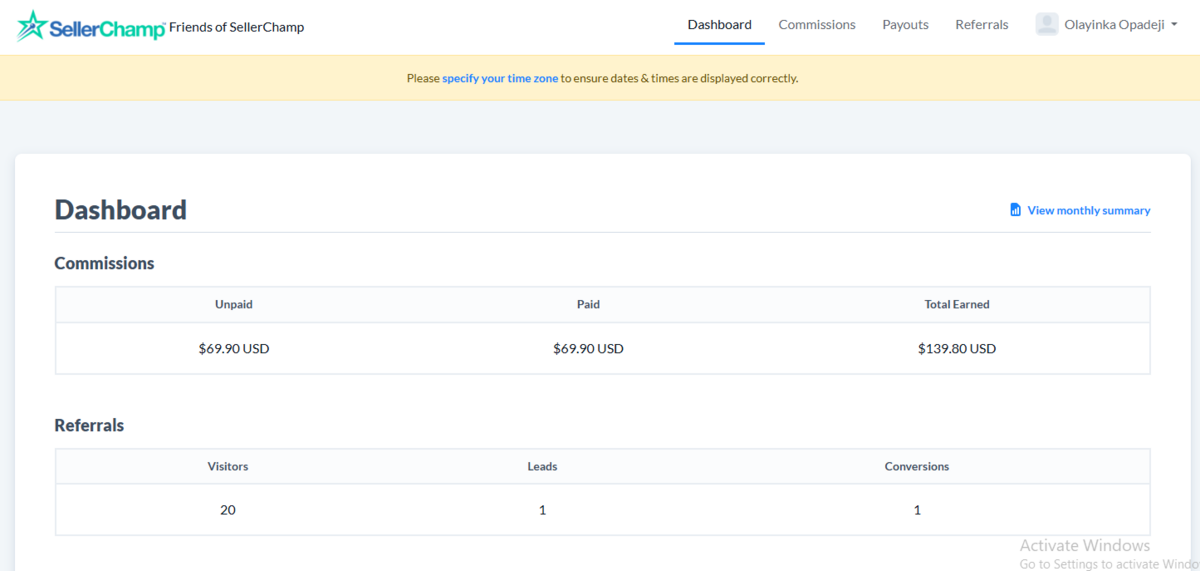This screenshot has width=1200, height=571.
Task: Switch to the Dashboard tab
Action: [719, 25]
